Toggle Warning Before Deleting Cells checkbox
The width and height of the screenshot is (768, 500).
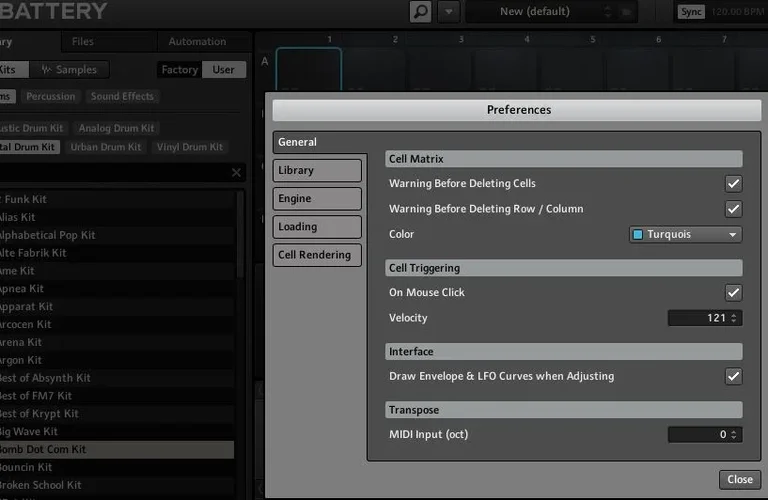733,184
